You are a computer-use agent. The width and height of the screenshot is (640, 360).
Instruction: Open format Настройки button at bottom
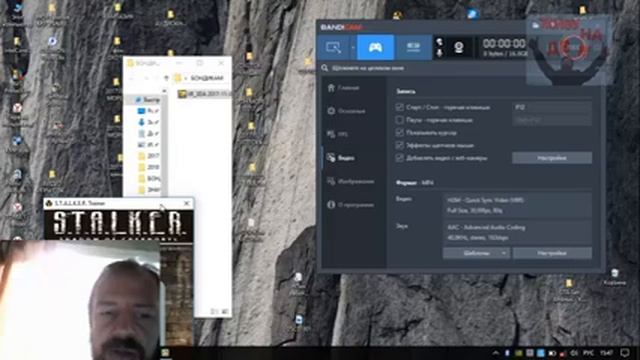pos(552,253)
